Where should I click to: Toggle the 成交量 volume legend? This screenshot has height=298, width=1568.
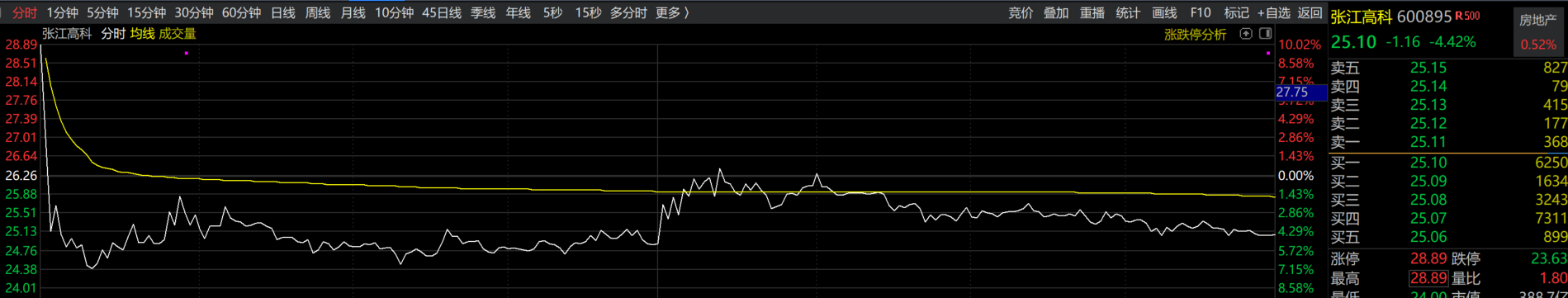[x=177, y=34]
